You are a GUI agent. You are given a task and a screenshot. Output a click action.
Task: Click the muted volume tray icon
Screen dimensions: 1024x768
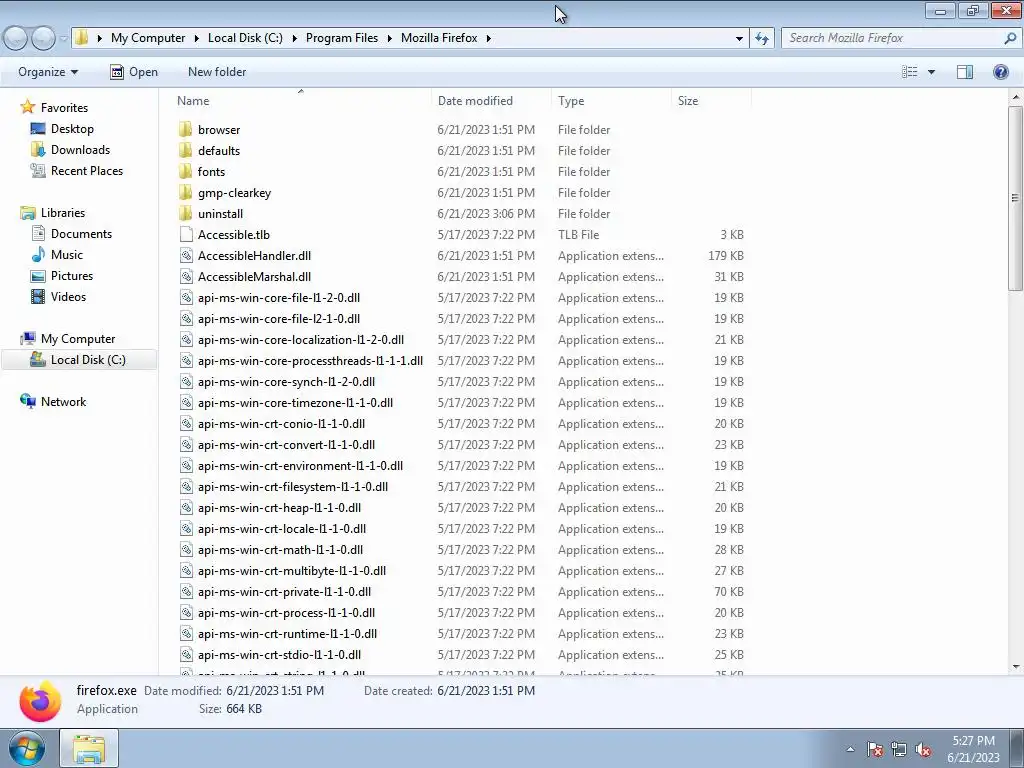coord(923,749)
